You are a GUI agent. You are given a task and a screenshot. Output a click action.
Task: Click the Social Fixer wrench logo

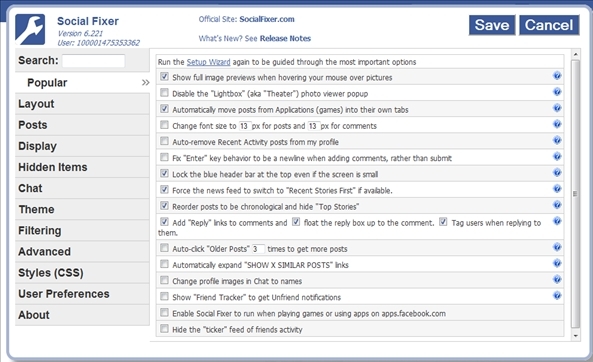(30, 30)
